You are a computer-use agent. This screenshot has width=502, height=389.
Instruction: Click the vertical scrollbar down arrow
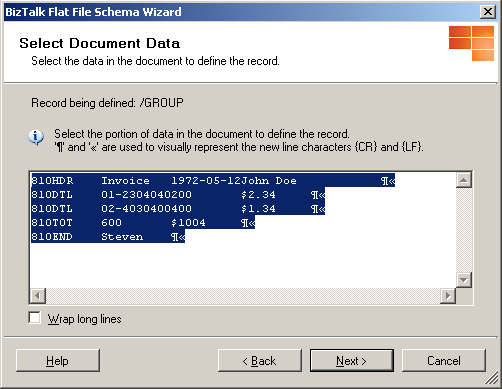464,280
